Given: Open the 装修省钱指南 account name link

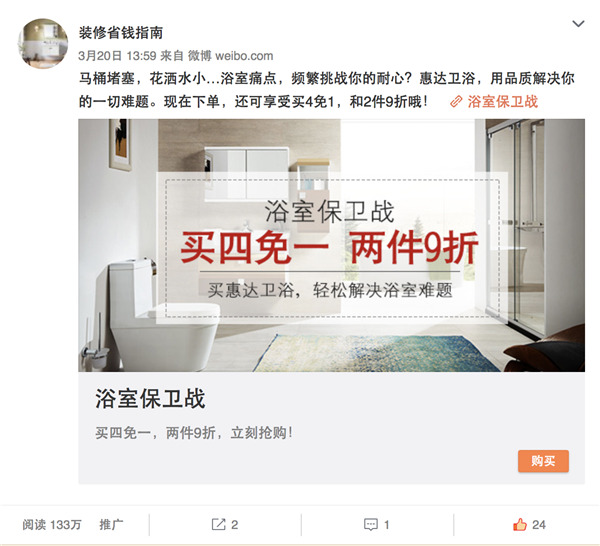Looking at the screenshot, I should 121,33.
